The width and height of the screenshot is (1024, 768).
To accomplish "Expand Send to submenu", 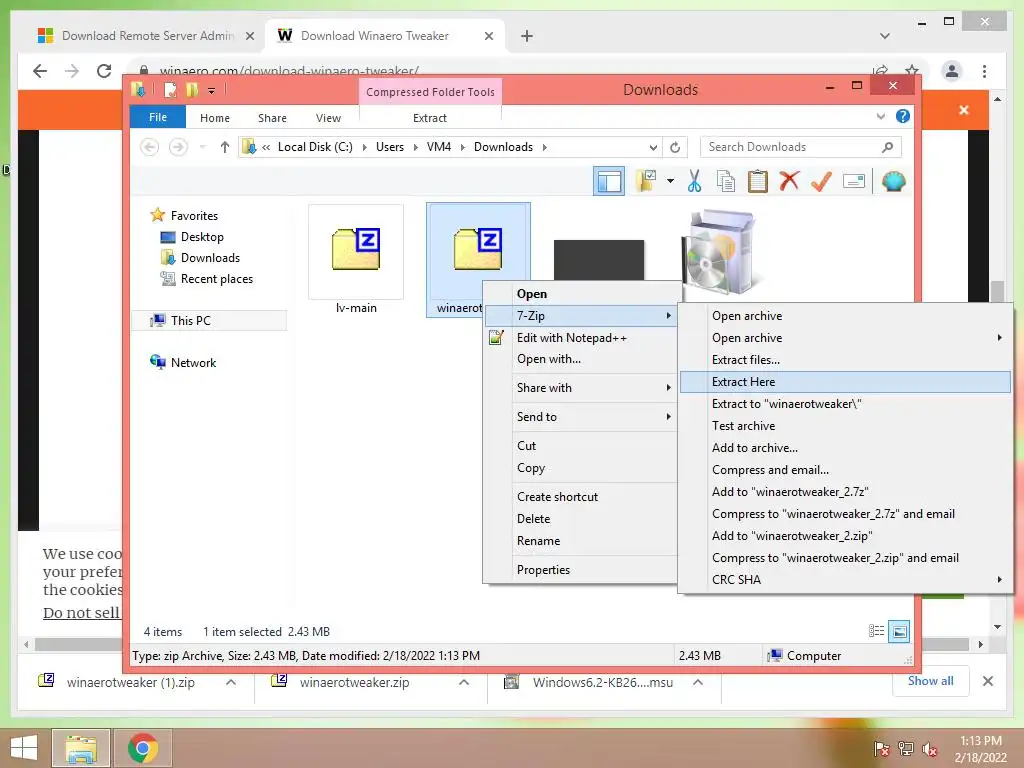I will point(581,417).
